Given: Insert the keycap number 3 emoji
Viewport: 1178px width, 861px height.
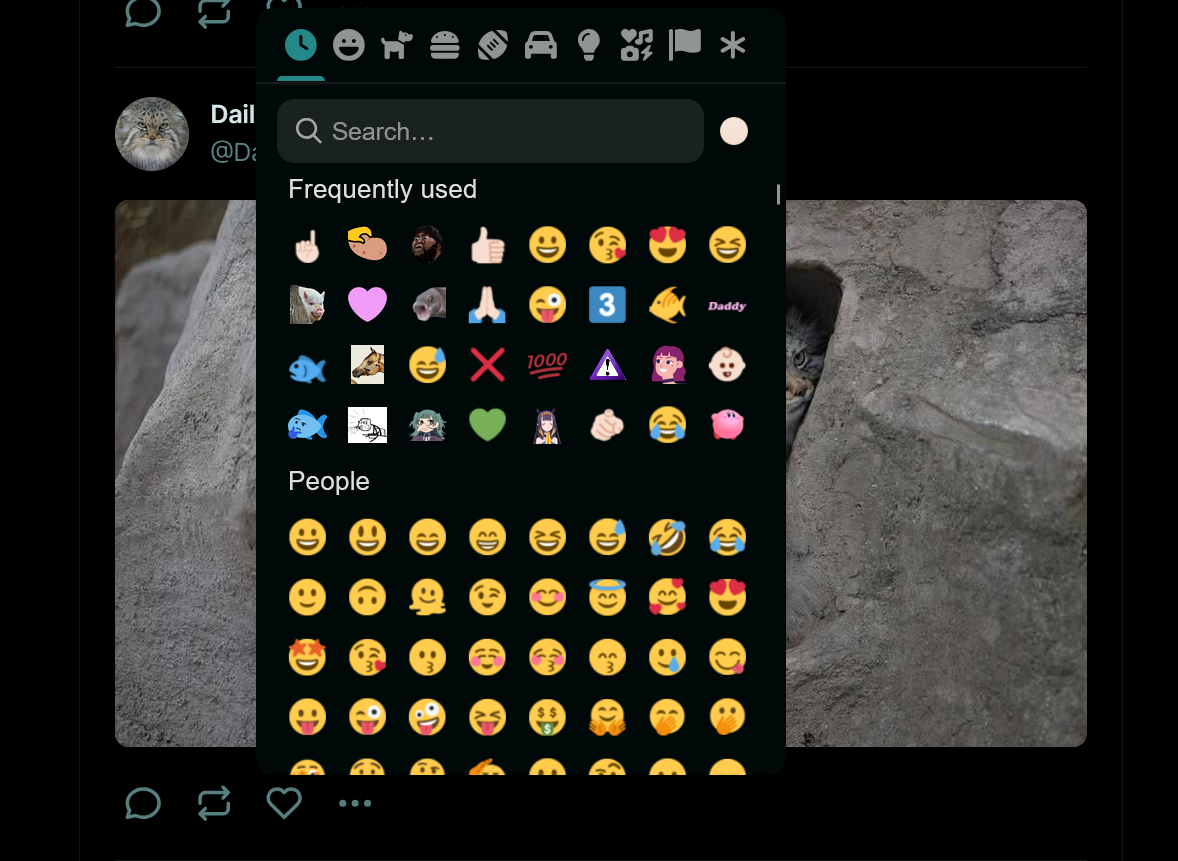Looking at the screenshot, I should (607, 305).
